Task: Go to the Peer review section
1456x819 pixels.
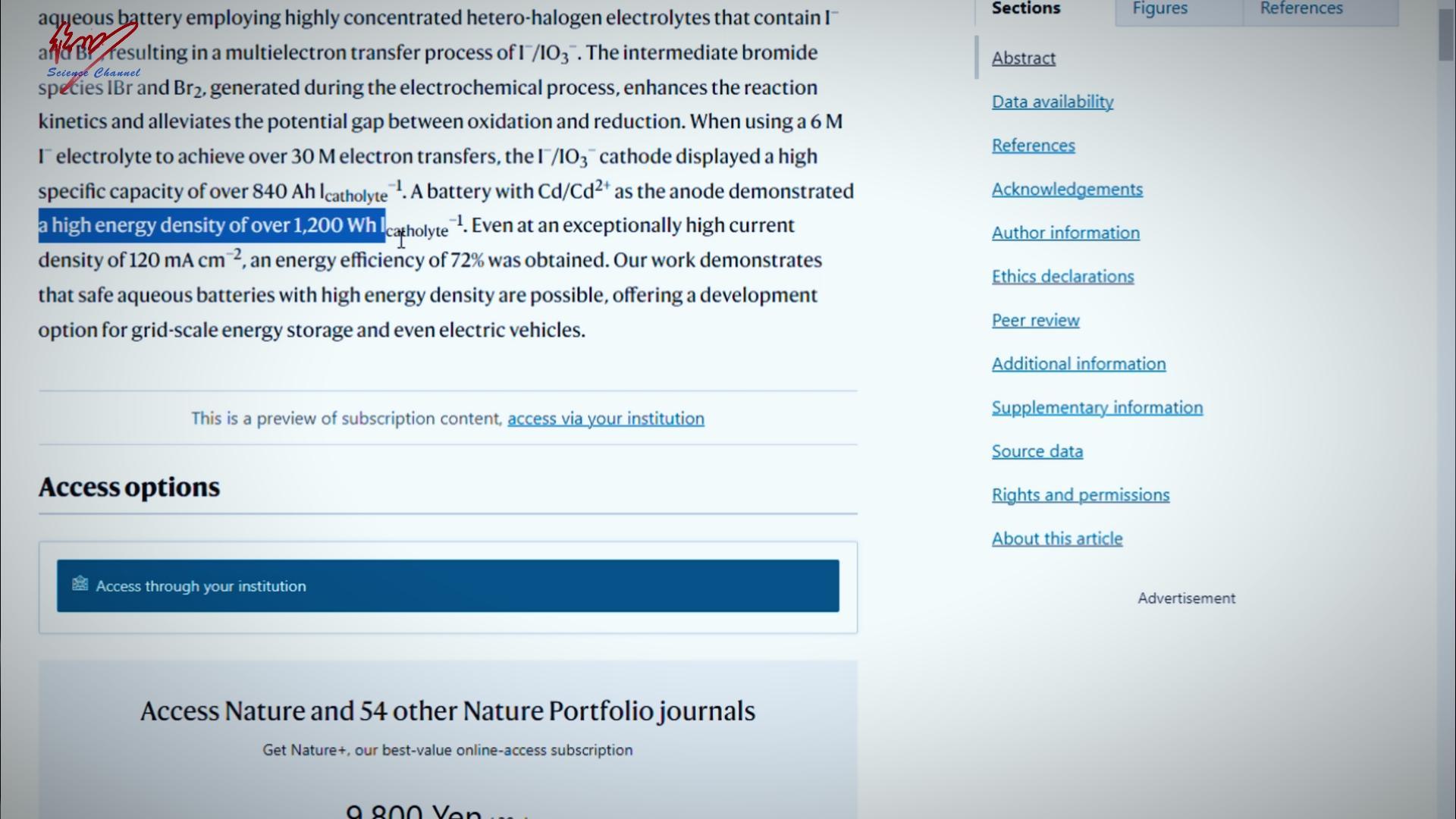Action: click(1035, 321)
